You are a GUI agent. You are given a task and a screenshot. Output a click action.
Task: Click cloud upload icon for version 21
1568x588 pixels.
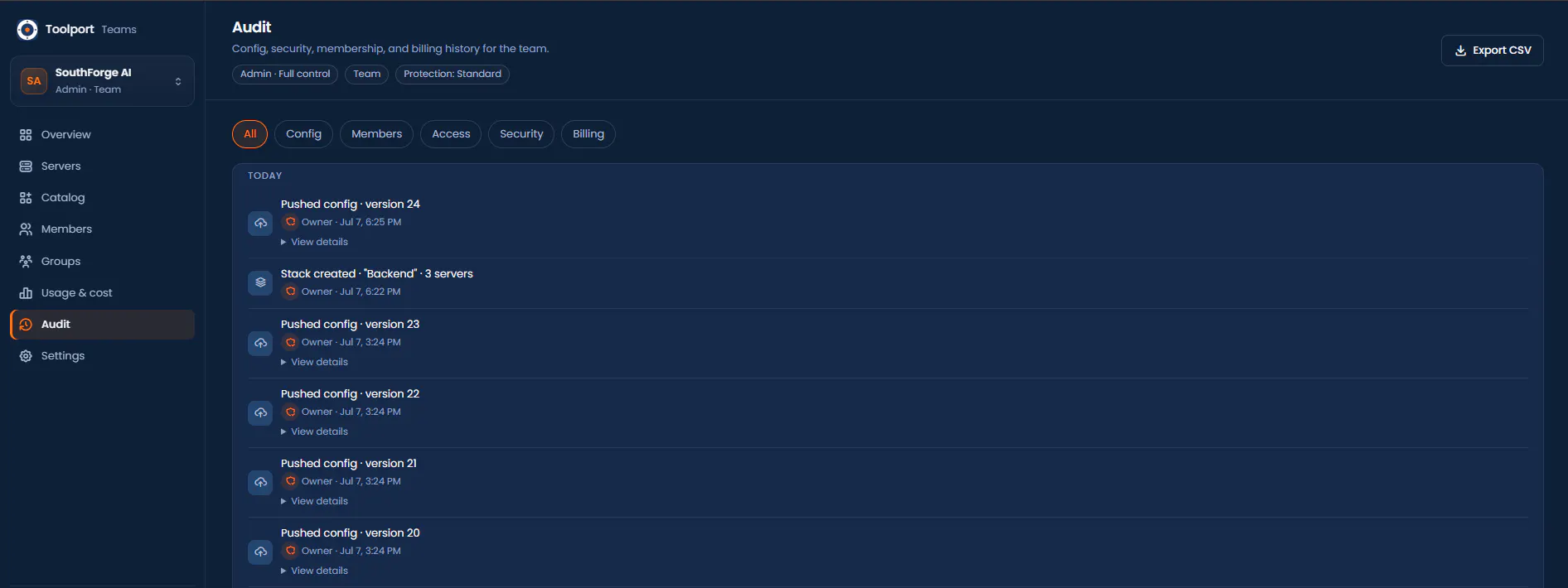(x=260, y=483)
